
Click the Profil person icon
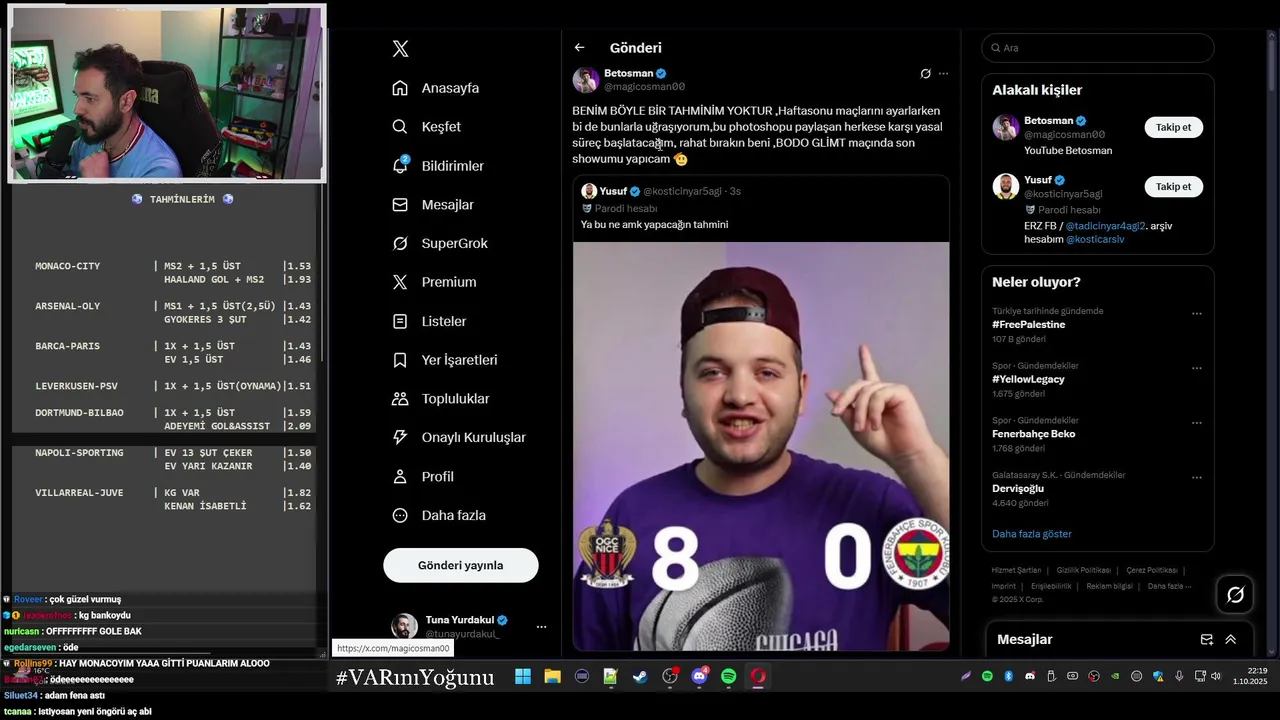click(400, 476)
